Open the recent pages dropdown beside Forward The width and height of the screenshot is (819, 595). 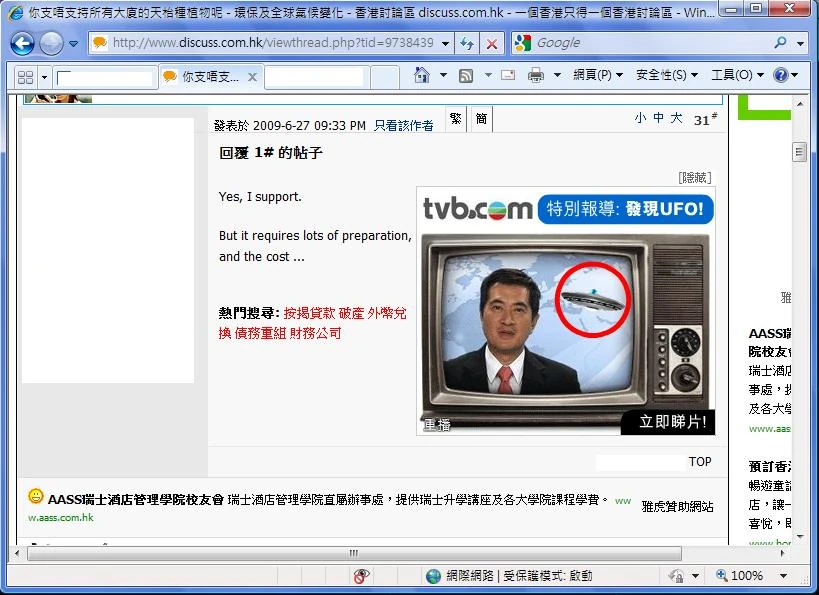[74, 44]
